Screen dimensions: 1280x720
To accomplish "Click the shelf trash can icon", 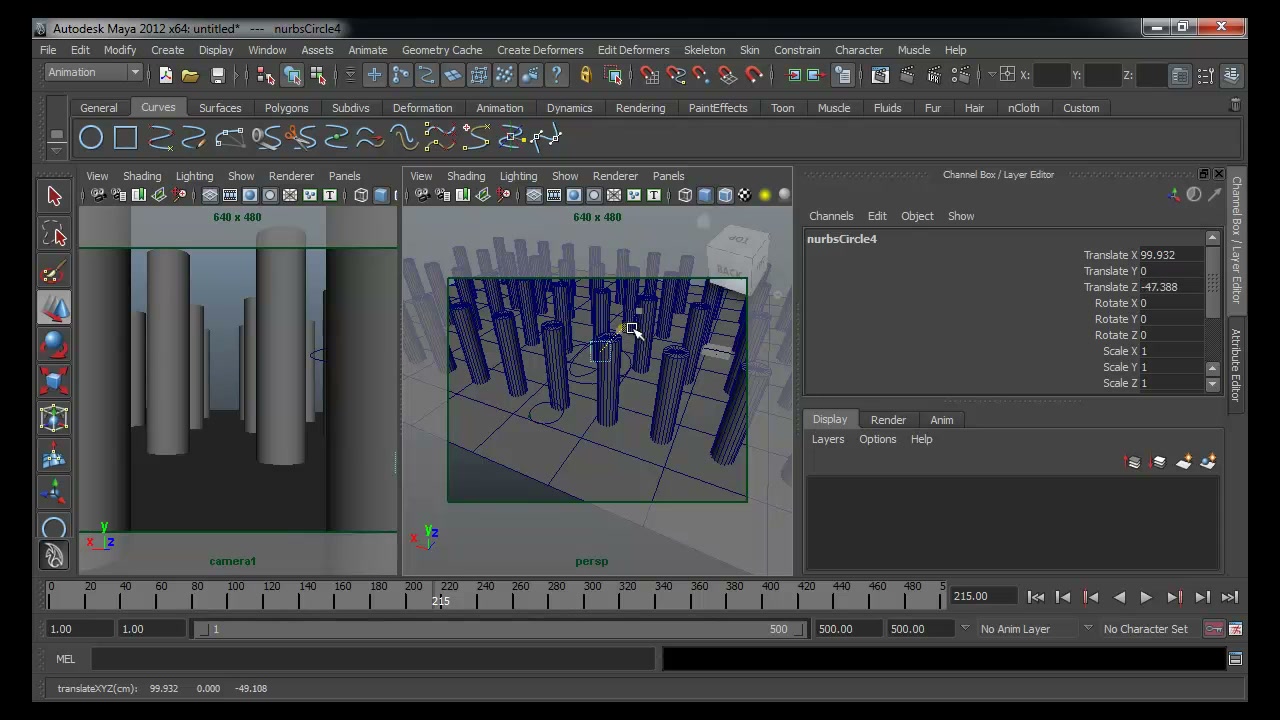I will coord(1235,104).
